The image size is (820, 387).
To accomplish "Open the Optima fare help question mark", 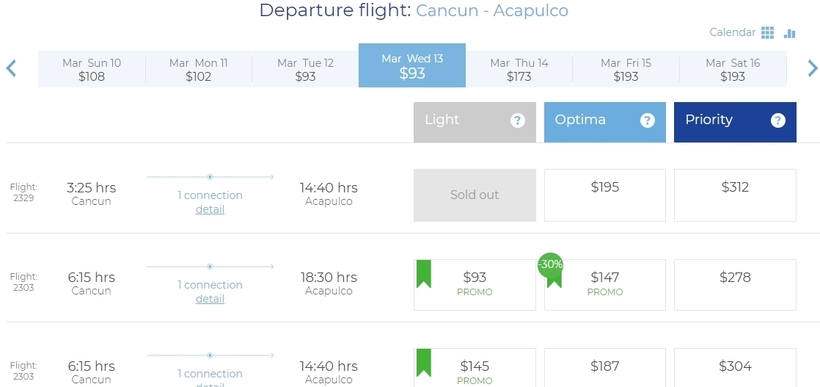I will (x=647, y=121).
